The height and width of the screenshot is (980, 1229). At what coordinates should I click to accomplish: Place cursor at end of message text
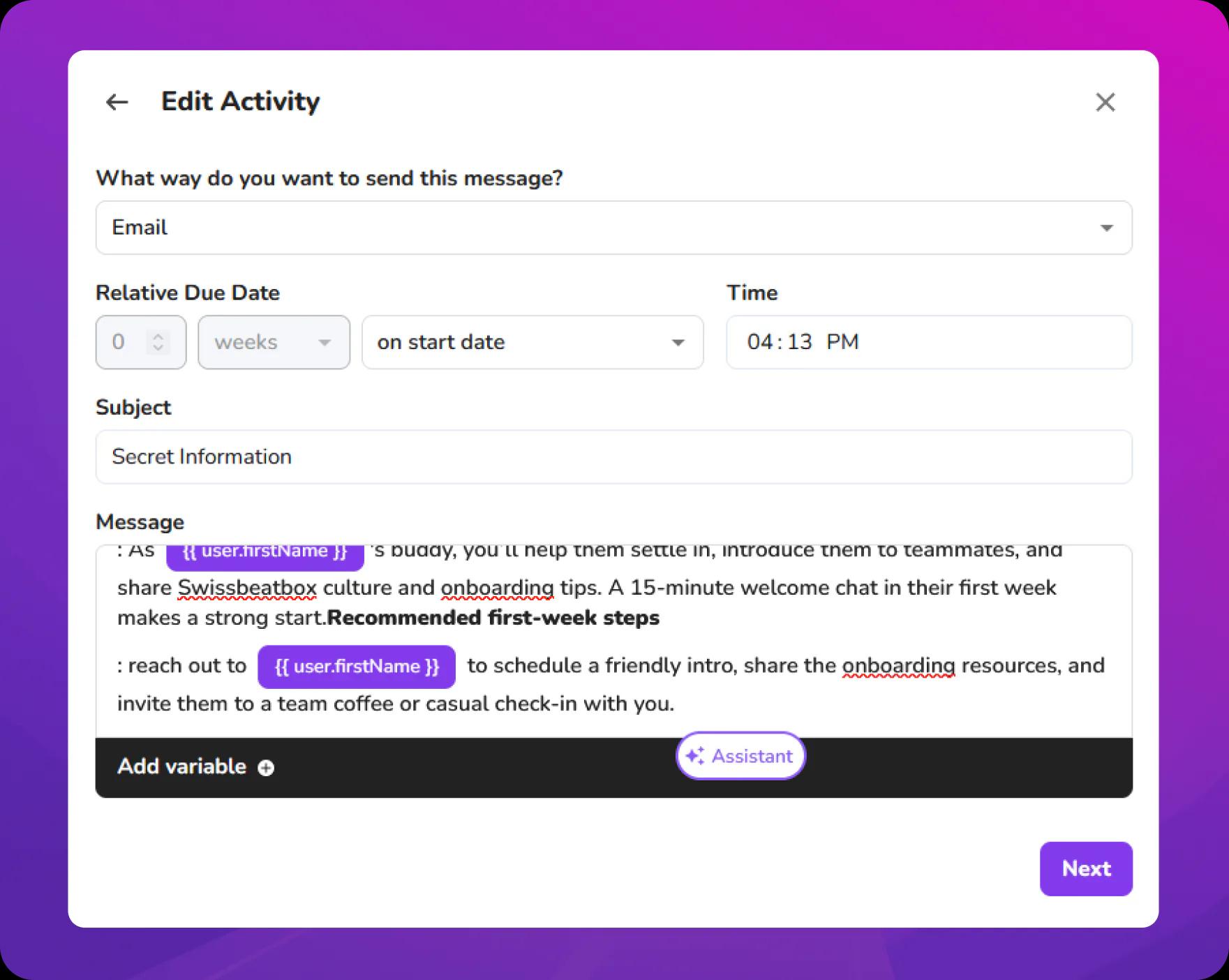coord(675,704)
